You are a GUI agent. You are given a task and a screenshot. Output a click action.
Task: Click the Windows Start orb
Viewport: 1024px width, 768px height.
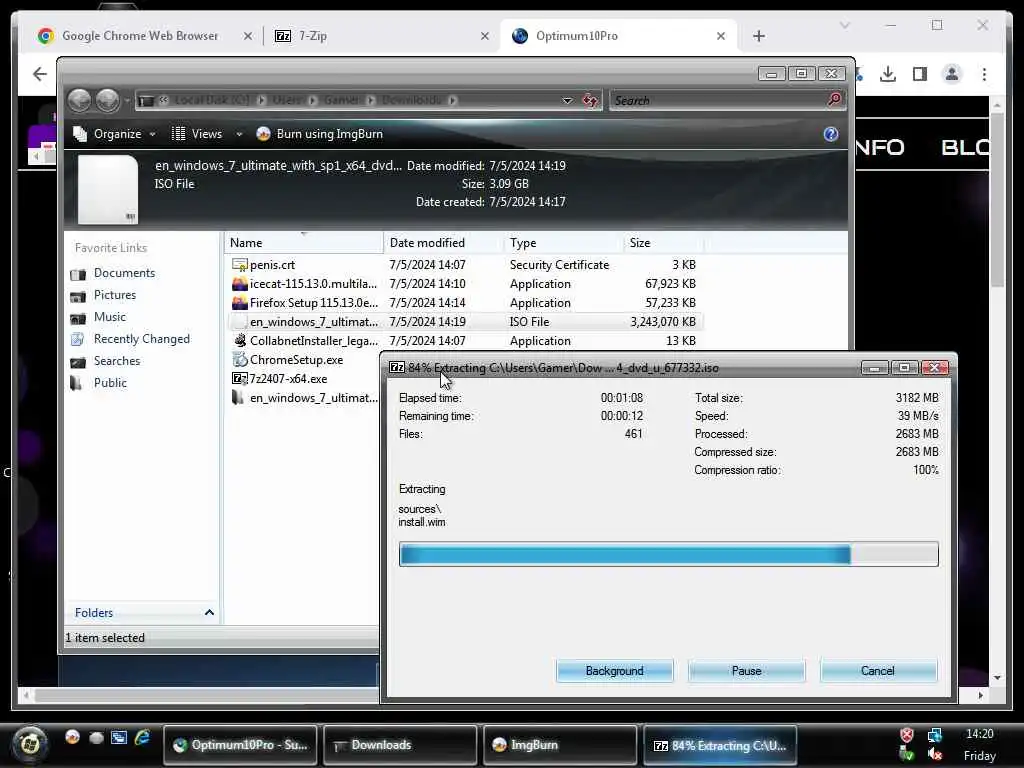tap(29, 744)
